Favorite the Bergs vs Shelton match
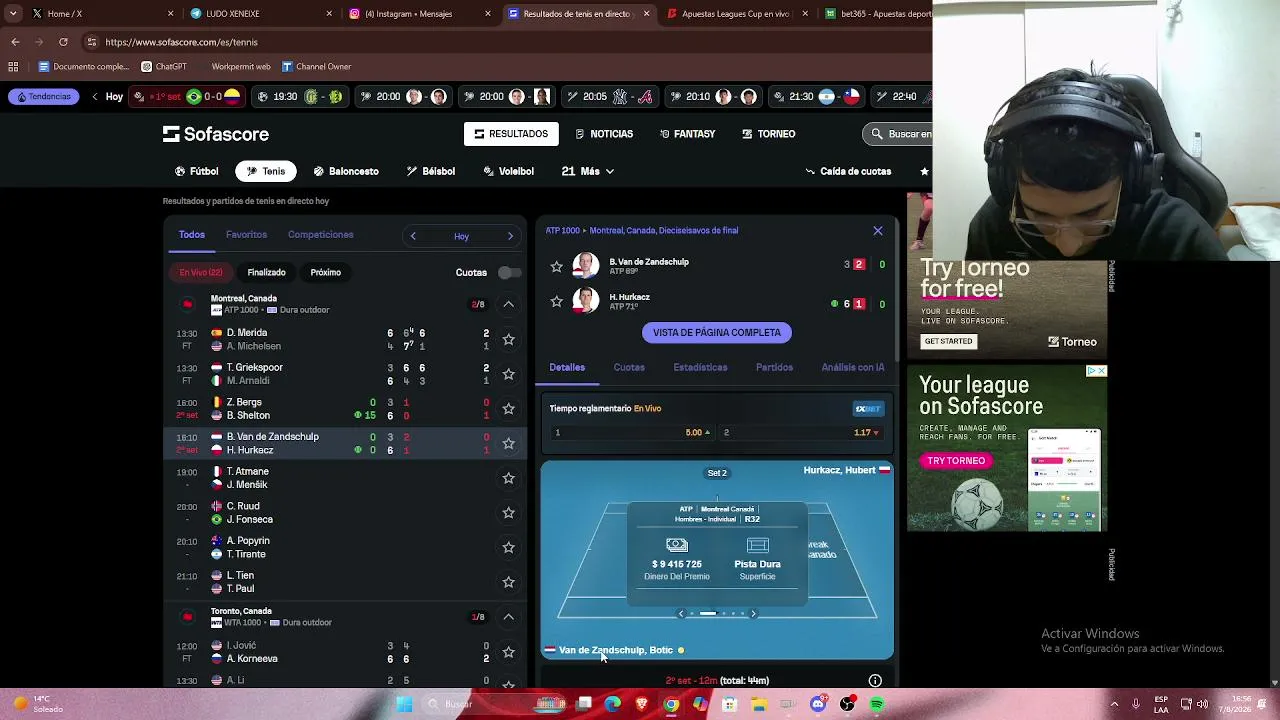 (508, 409)
